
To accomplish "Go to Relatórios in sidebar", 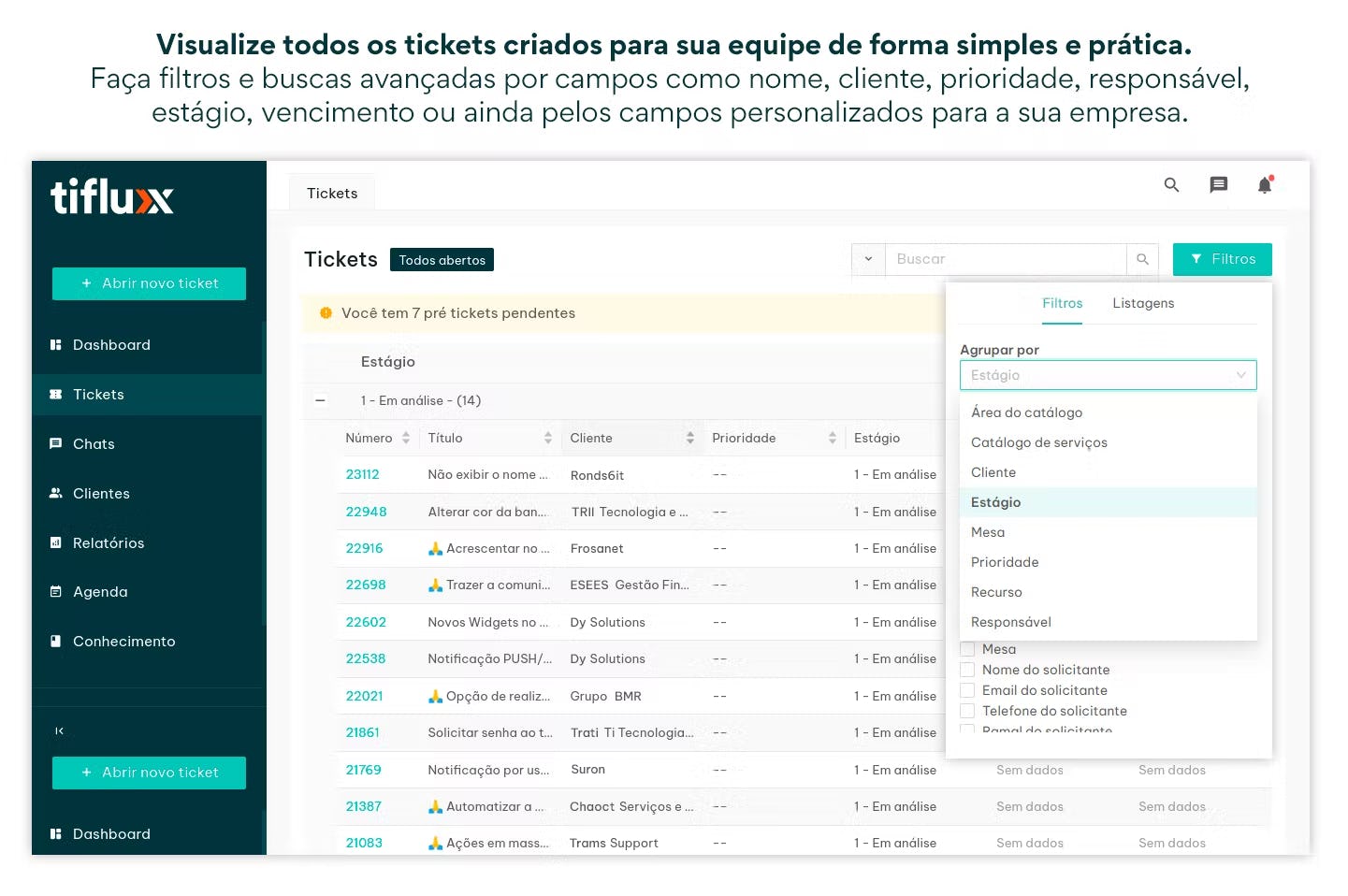I will (109, 543).
